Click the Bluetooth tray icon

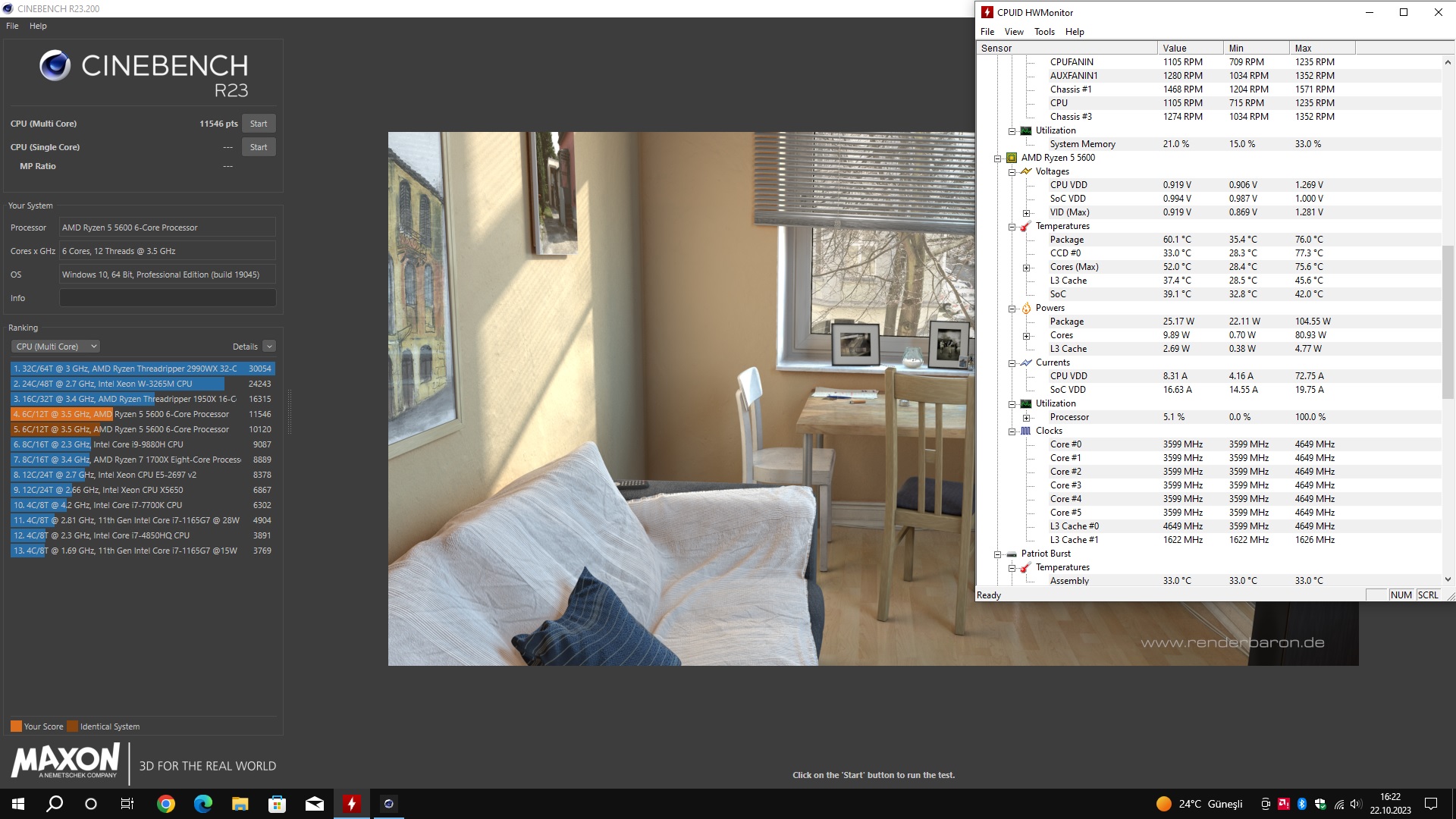click(x=1301, y=804)
